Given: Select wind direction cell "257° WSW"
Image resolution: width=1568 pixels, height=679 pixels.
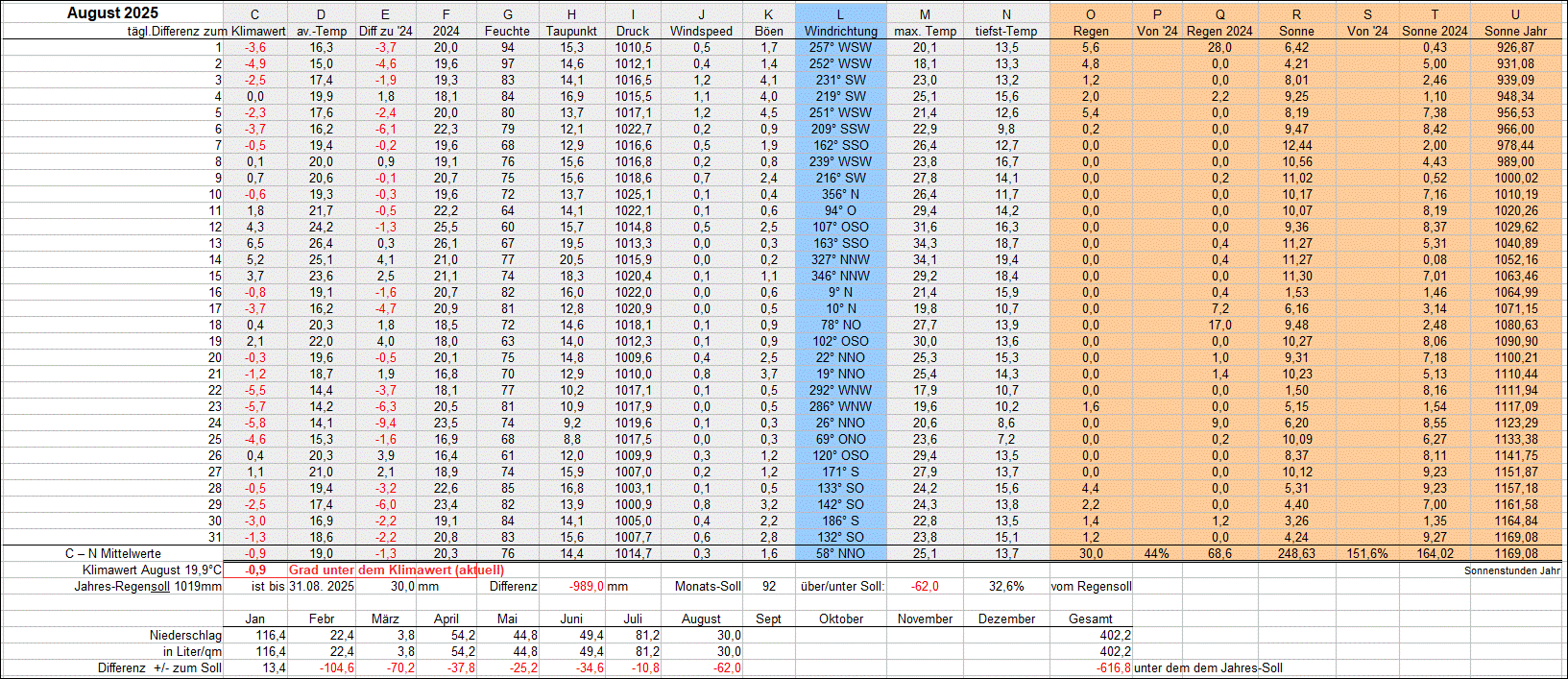Looking at the screenshot, I should 840,47.
